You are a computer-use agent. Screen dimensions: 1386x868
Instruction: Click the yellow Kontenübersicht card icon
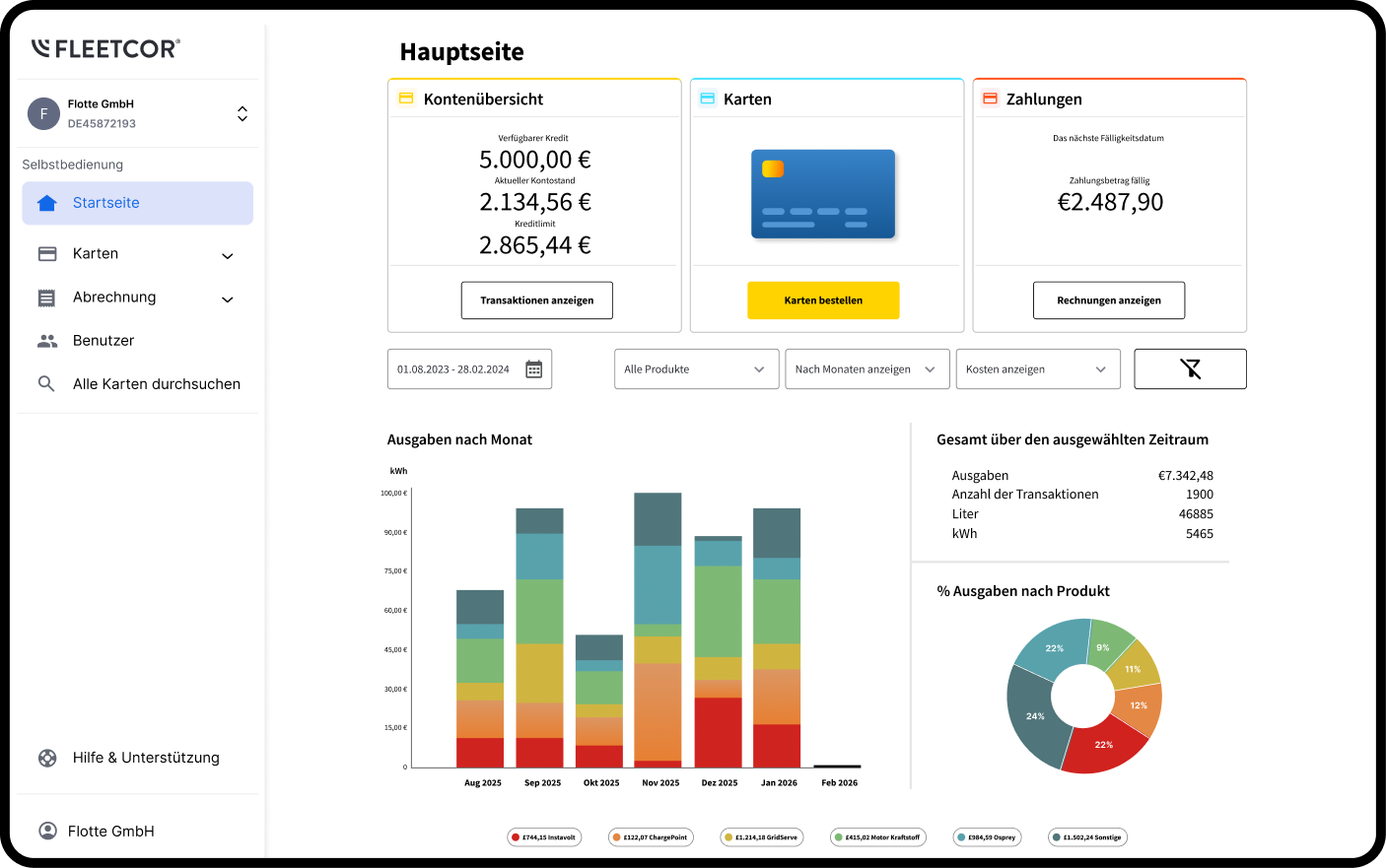click(407, 97)
